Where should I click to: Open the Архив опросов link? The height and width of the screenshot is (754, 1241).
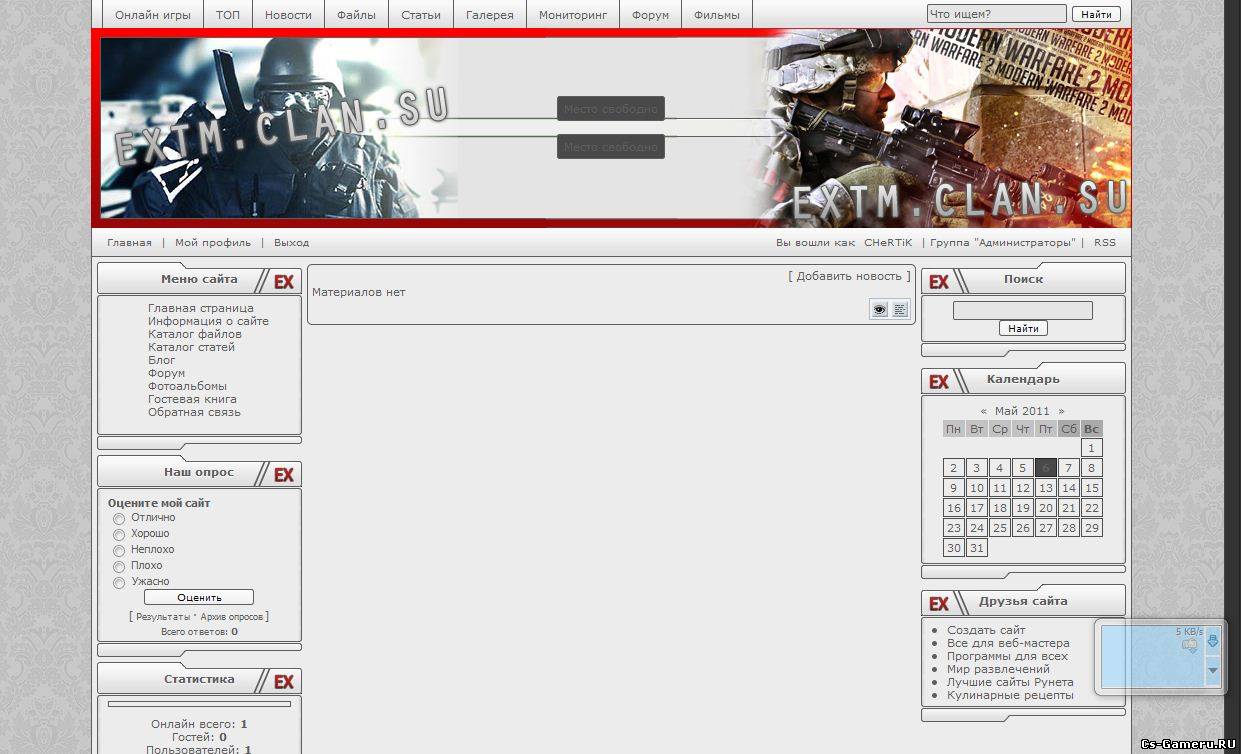pos(232,617)
